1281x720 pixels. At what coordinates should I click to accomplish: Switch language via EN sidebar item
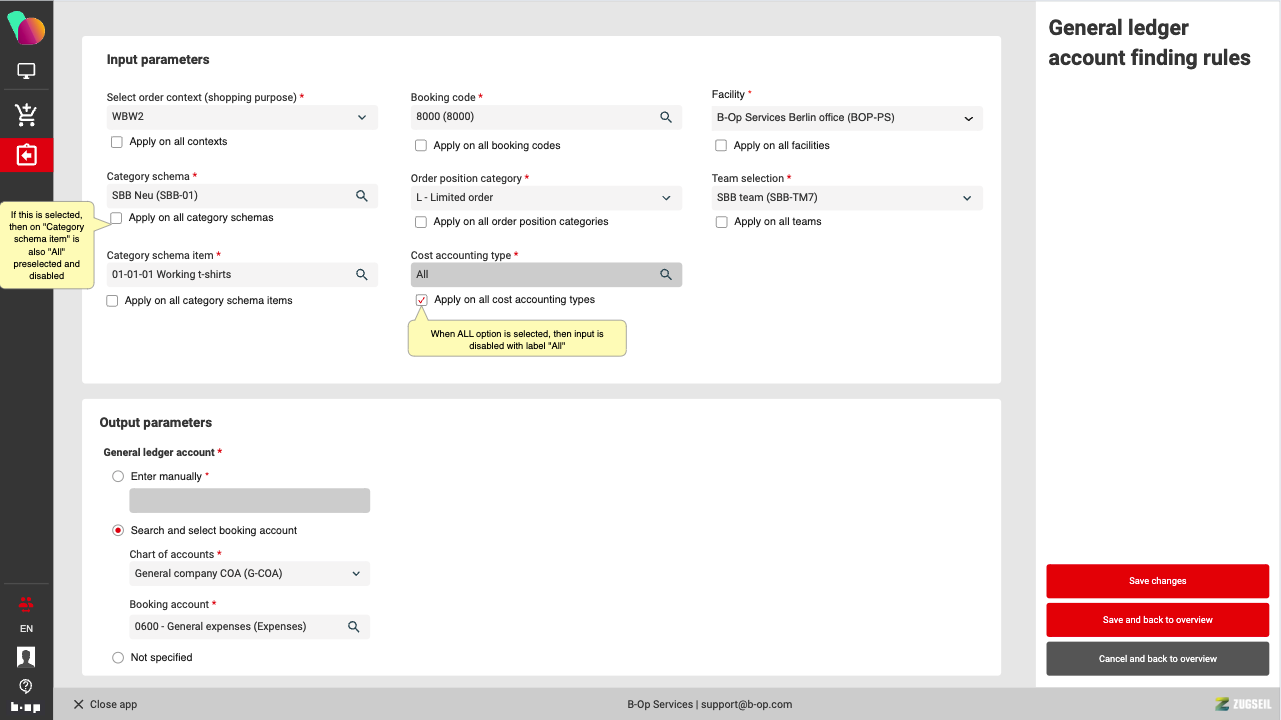[x=26, y=629]
